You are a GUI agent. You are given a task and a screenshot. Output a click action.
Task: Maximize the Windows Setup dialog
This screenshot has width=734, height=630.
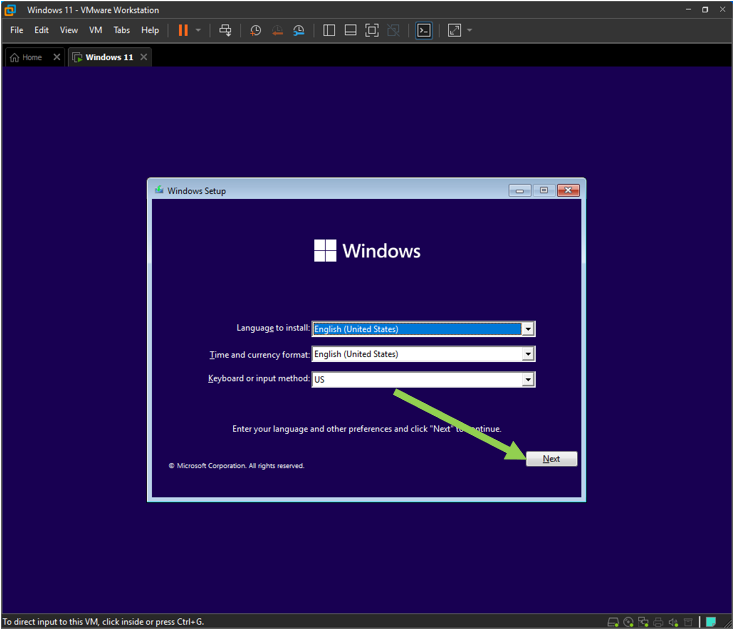click(x=544, y=190)
